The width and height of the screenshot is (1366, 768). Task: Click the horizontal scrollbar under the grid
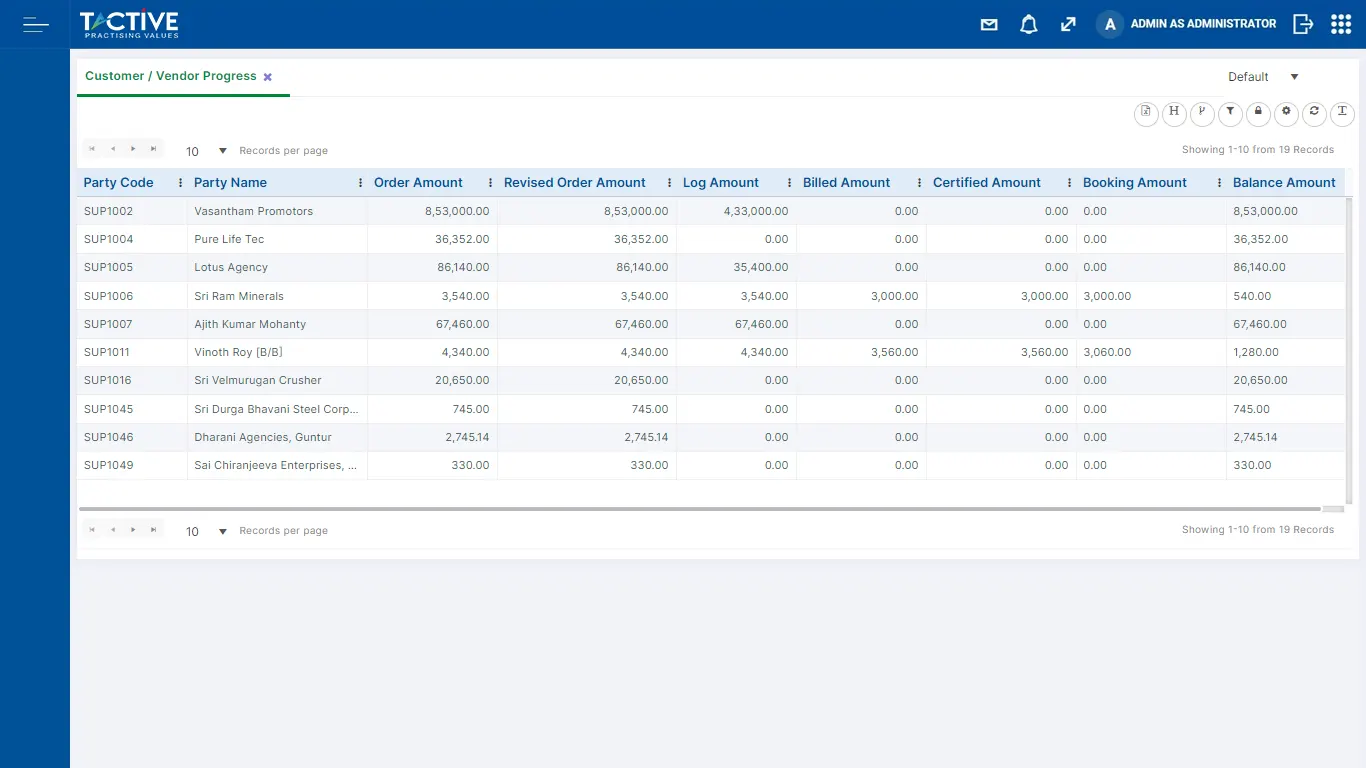700,509
